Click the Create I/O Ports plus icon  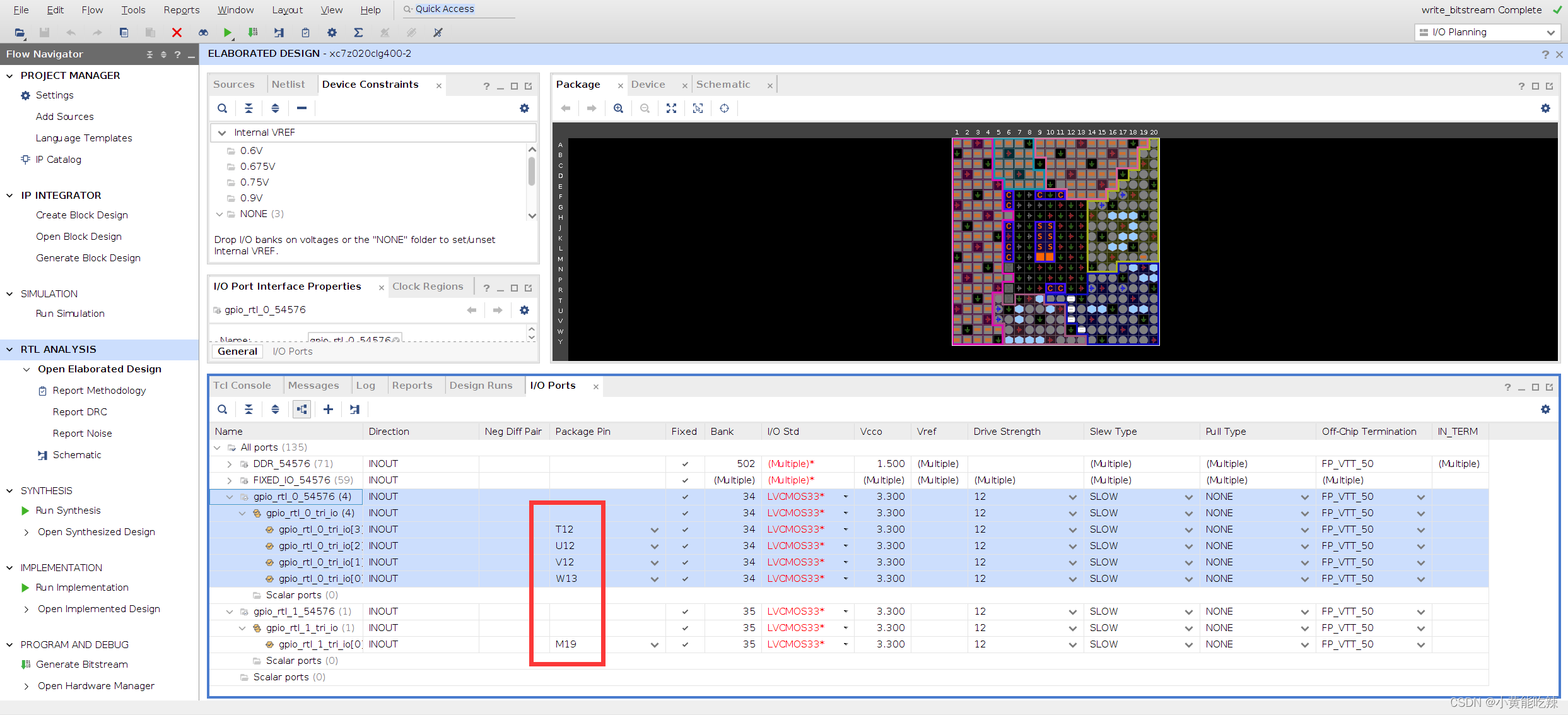328,410
